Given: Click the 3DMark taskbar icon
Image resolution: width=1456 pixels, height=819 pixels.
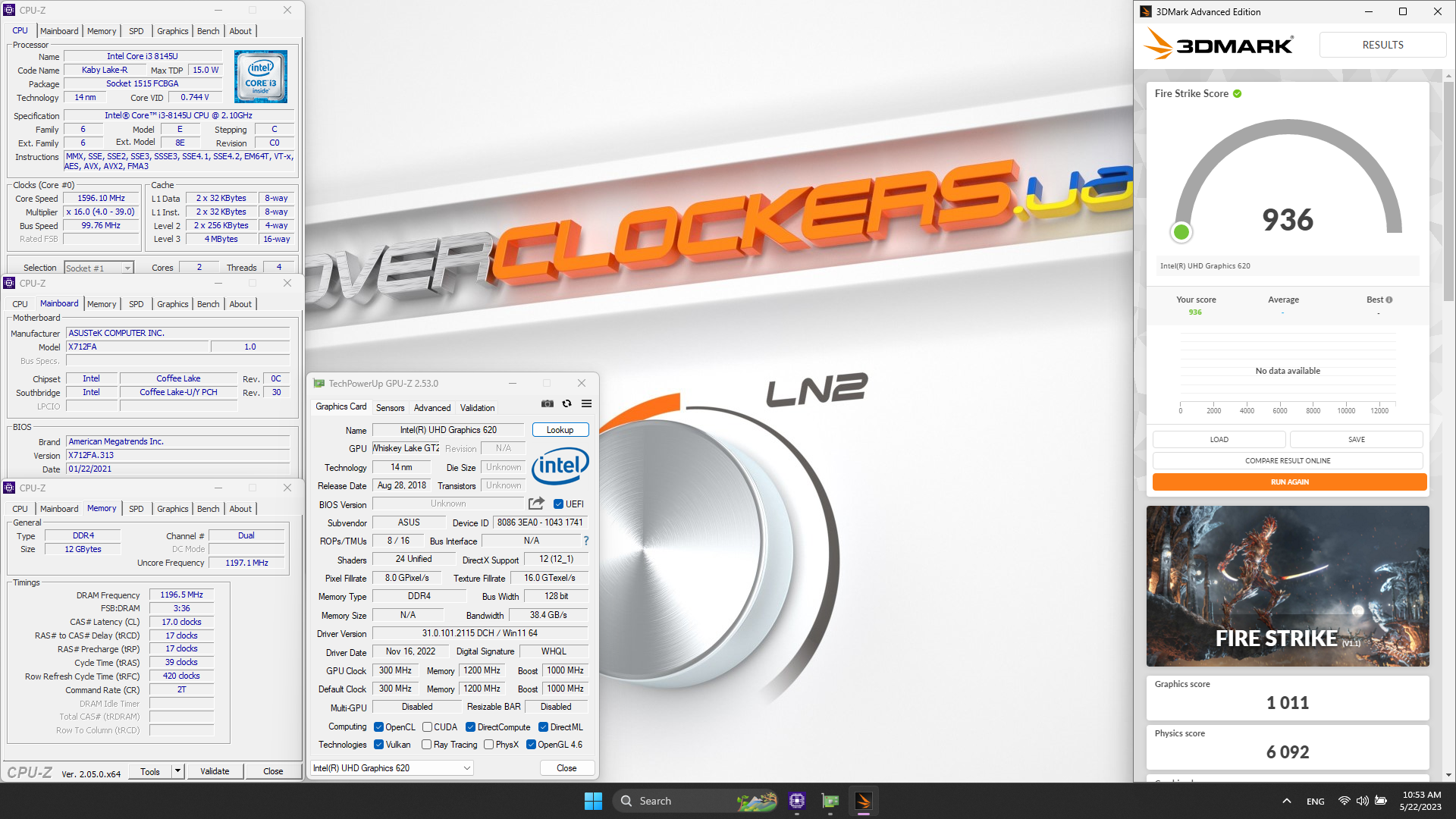Looking at the screenshot, I should point(864,801).
